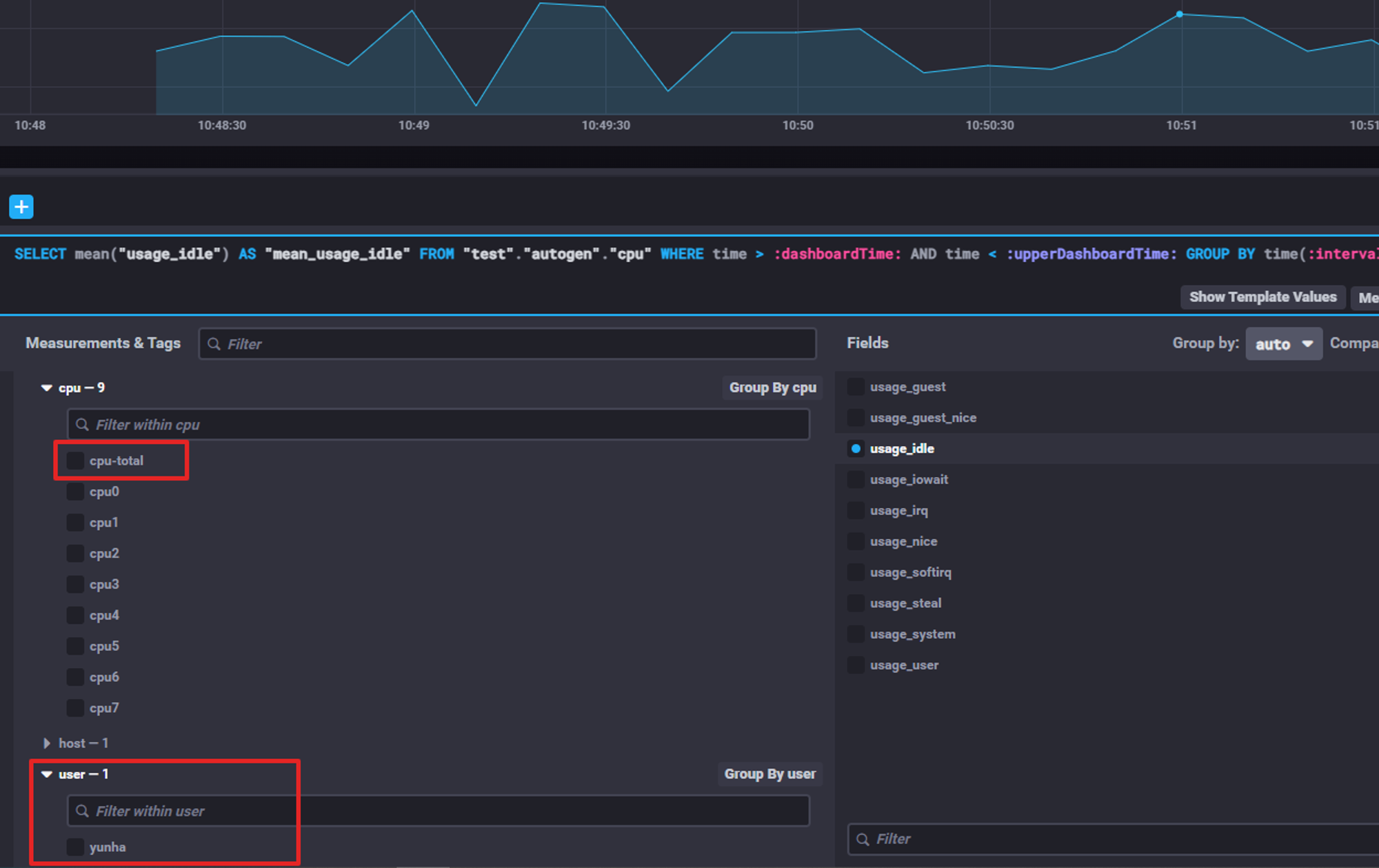Click magnifier in Filter within user

point(82,811)
